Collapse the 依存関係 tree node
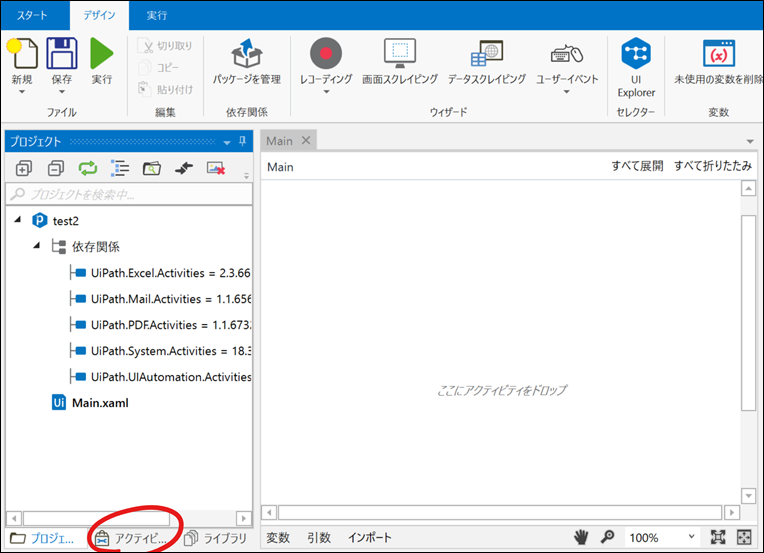Image resolution: width=764 pixels, height=553 pixels. click(x=37, y=246)
